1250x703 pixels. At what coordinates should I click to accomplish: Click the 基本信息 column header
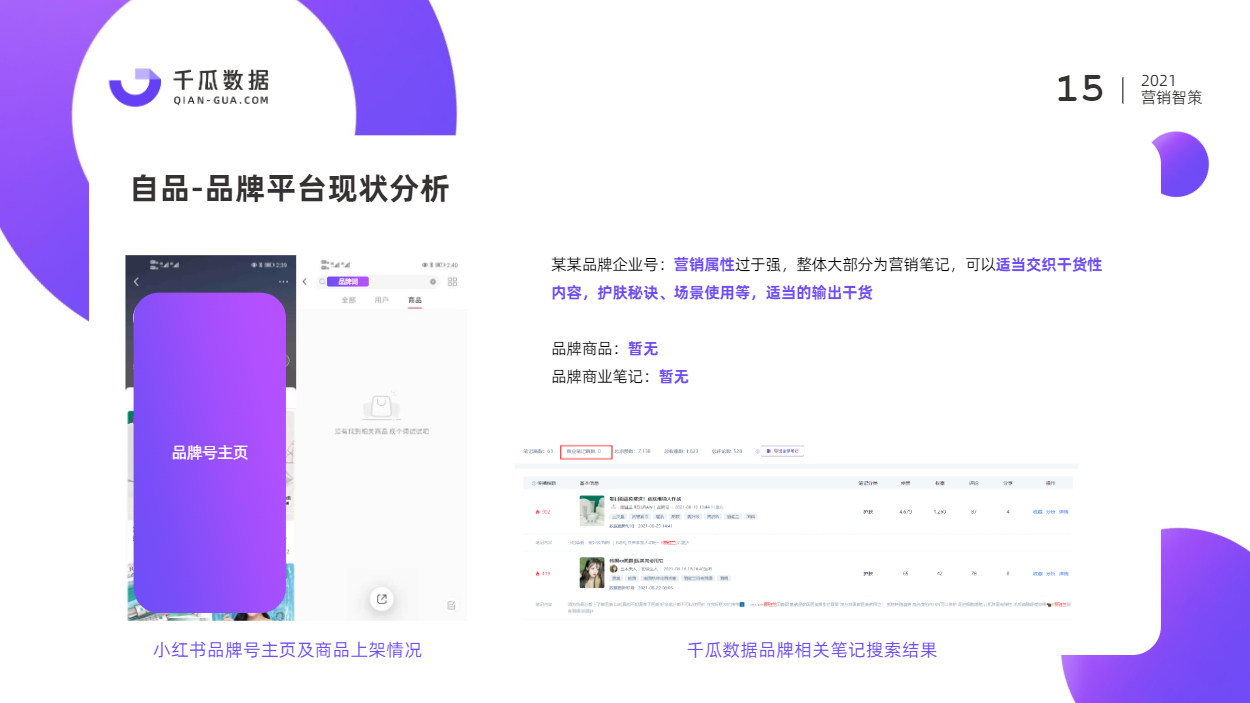591,483
